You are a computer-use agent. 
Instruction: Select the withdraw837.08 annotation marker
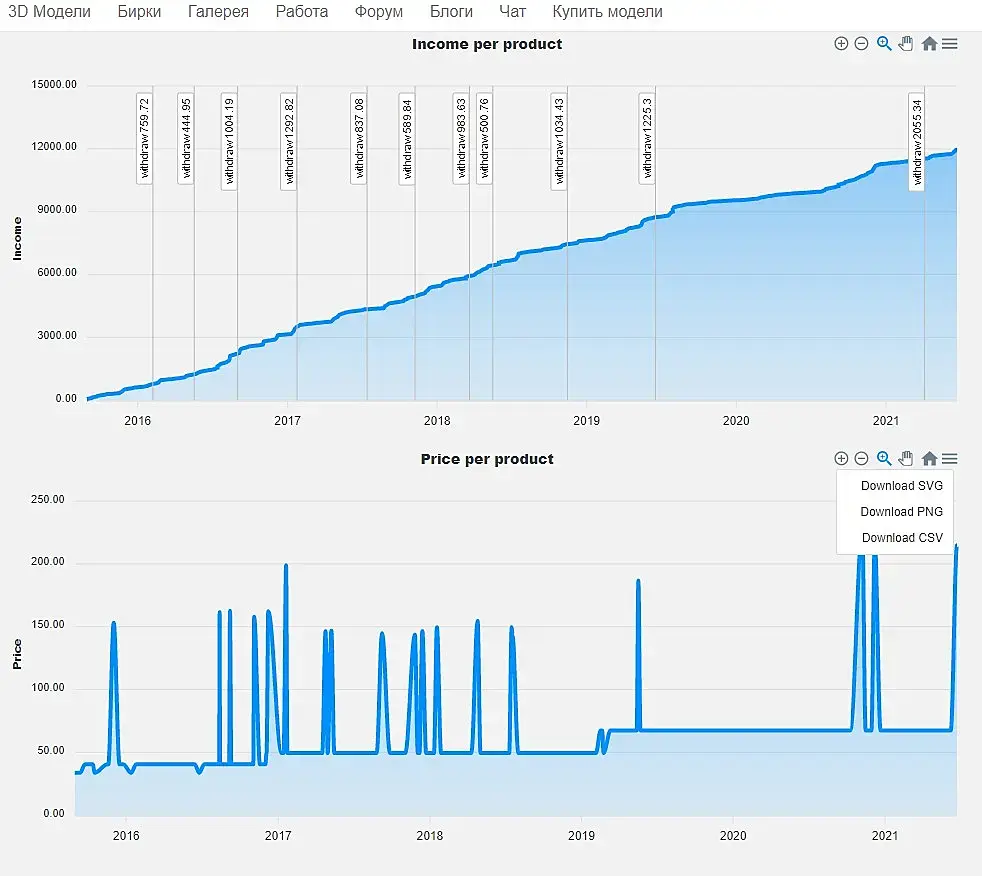point(358,138)
